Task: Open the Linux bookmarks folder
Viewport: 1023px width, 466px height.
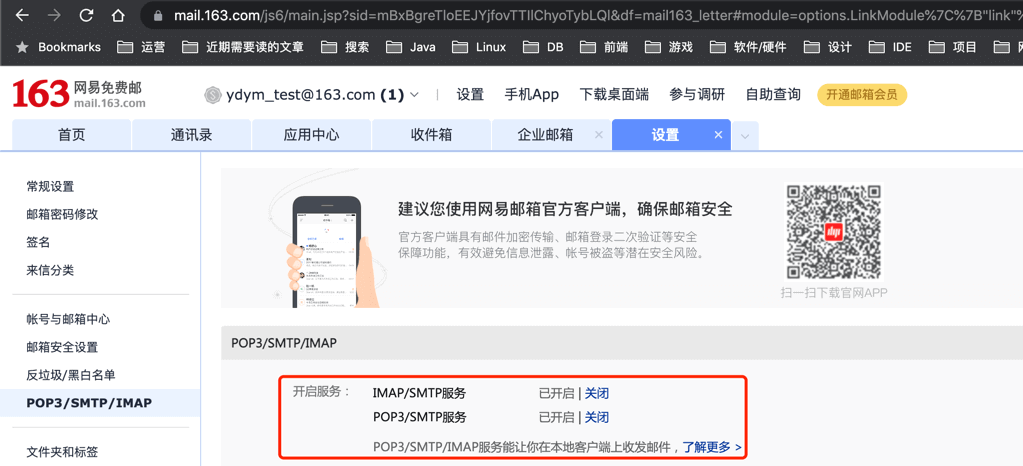Action: pos(479,47)
